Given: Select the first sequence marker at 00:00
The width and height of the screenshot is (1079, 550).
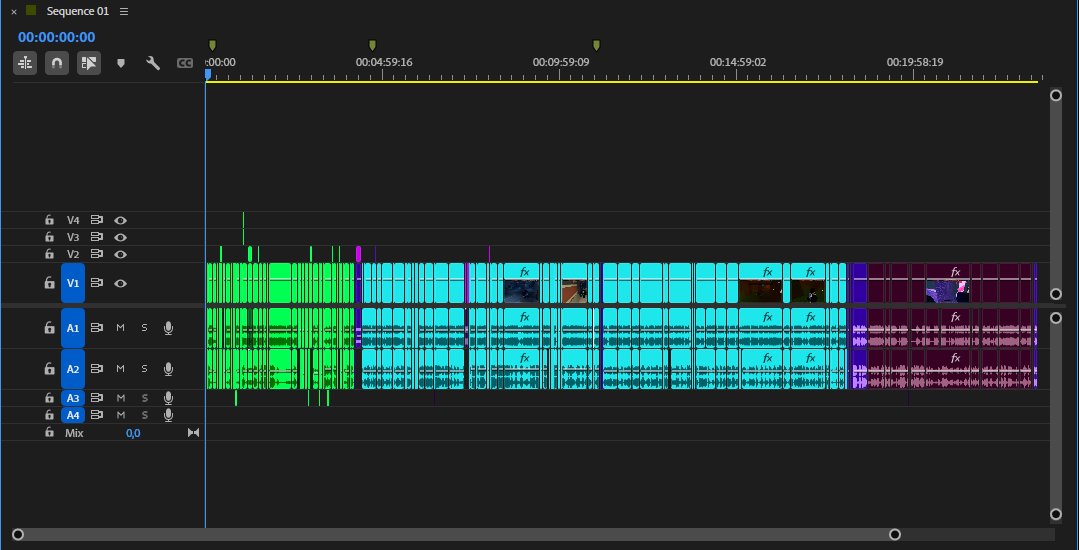Looking at the screenshot, I should point(212,45).
